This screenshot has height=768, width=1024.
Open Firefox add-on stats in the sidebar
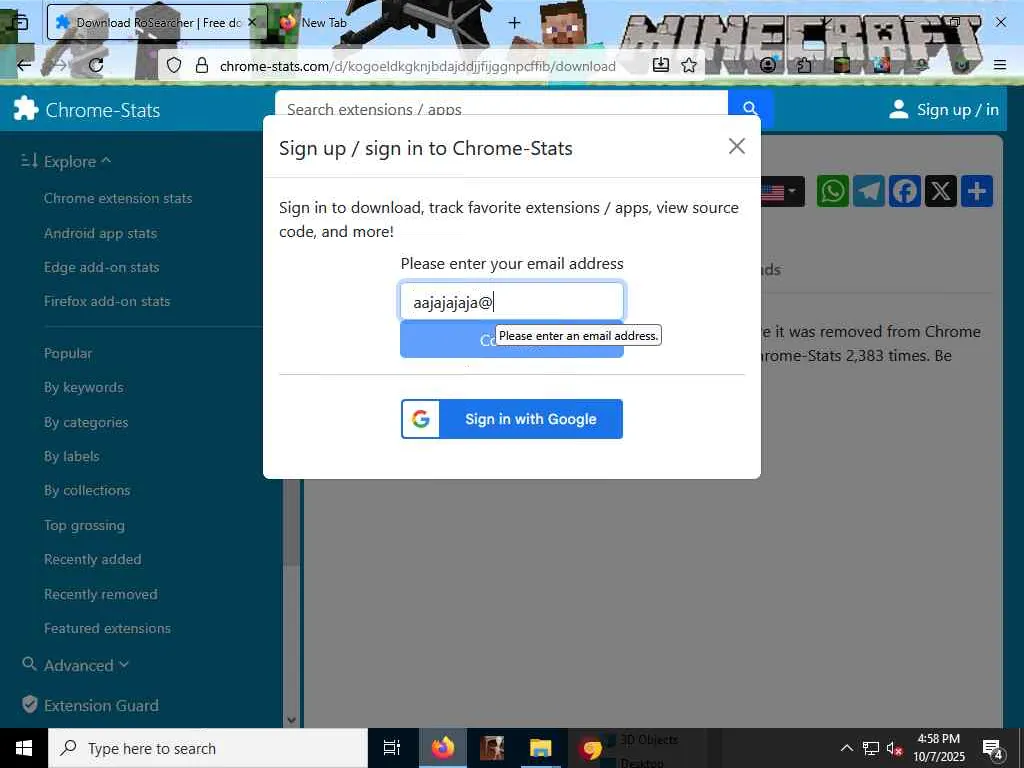tap(107, 301)
